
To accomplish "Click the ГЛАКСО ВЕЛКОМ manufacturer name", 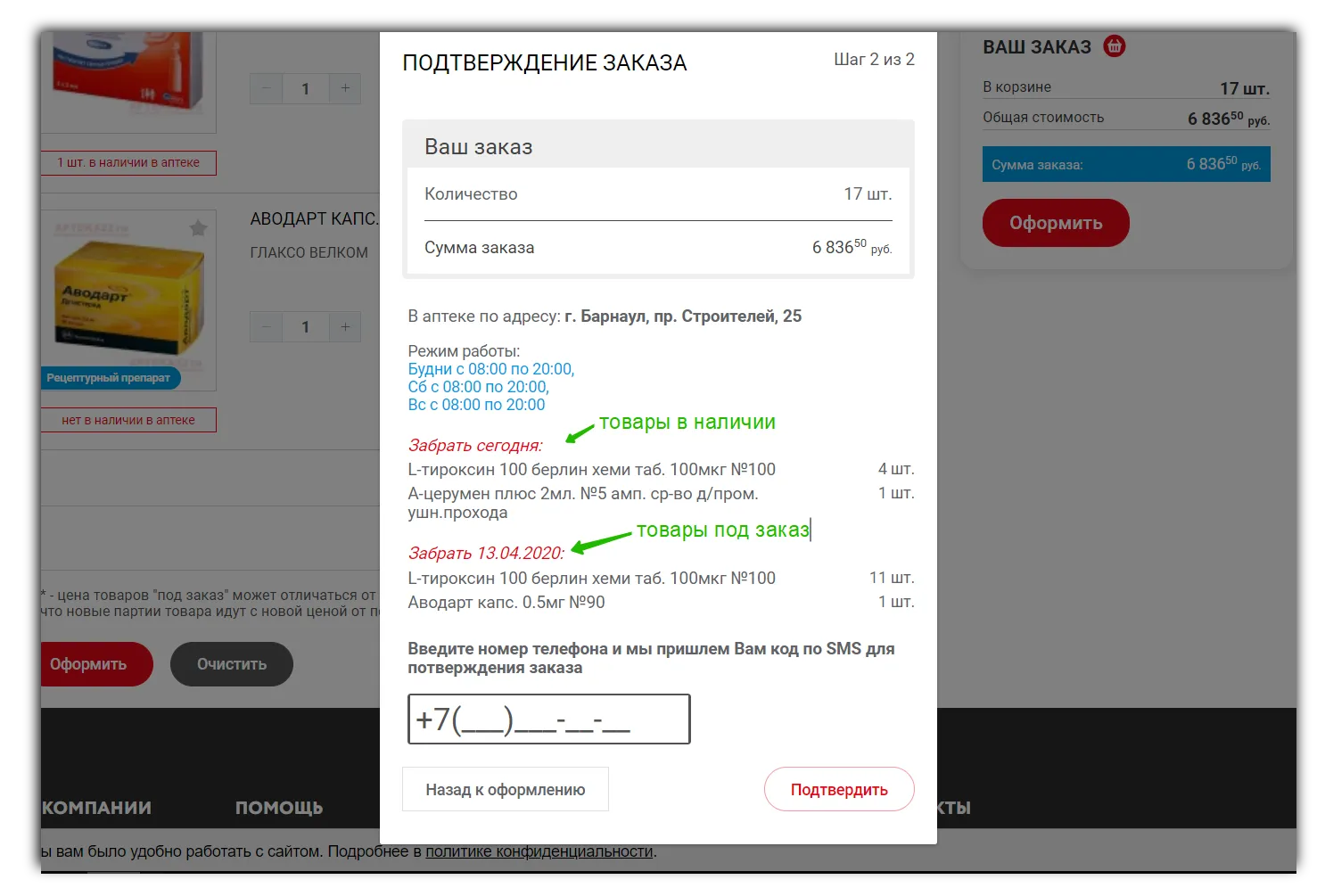I will (x=309, y=253).
